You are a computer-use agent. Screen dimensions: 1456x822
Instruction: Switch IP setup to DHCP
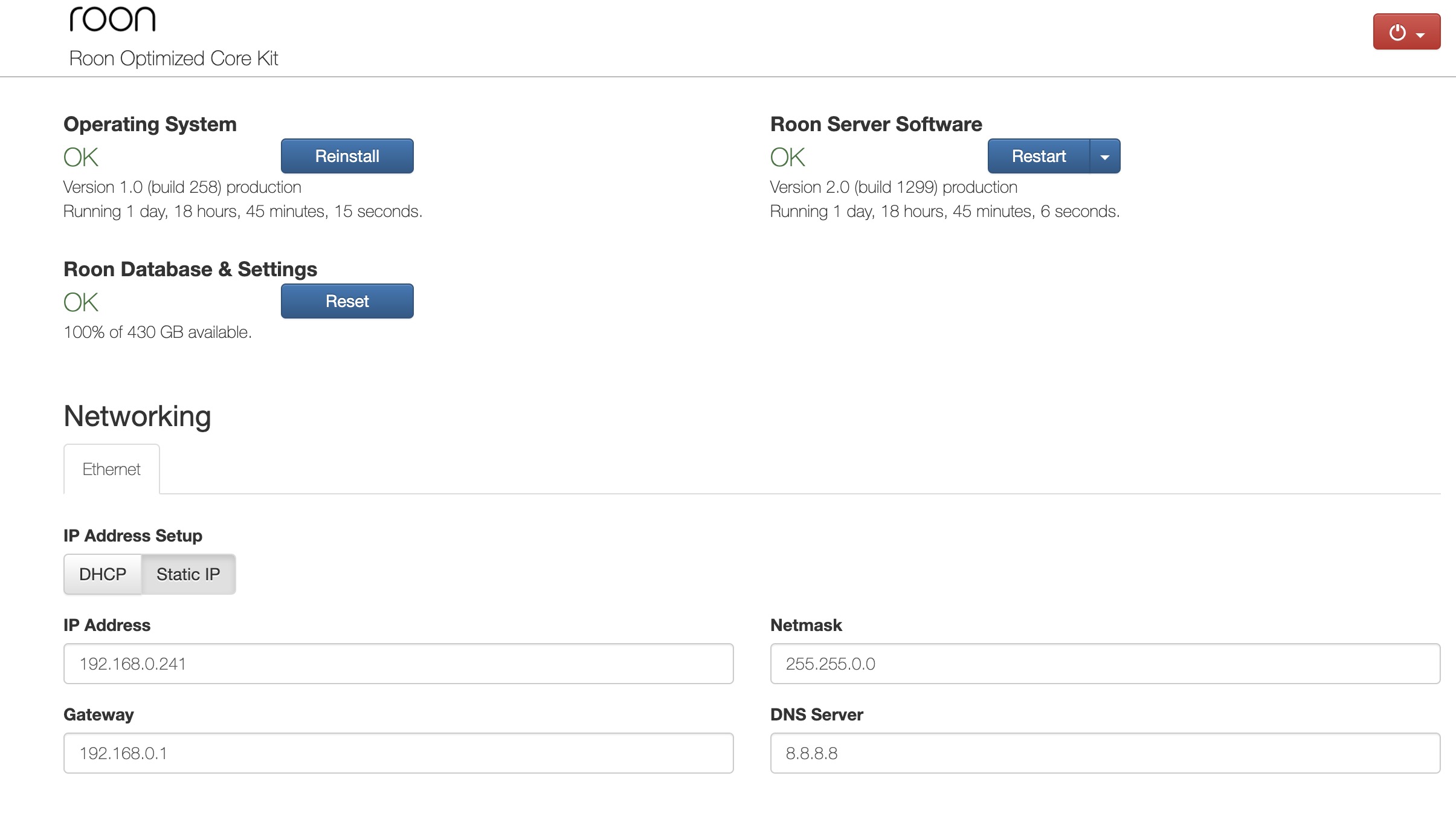click(x=103, y=574)
